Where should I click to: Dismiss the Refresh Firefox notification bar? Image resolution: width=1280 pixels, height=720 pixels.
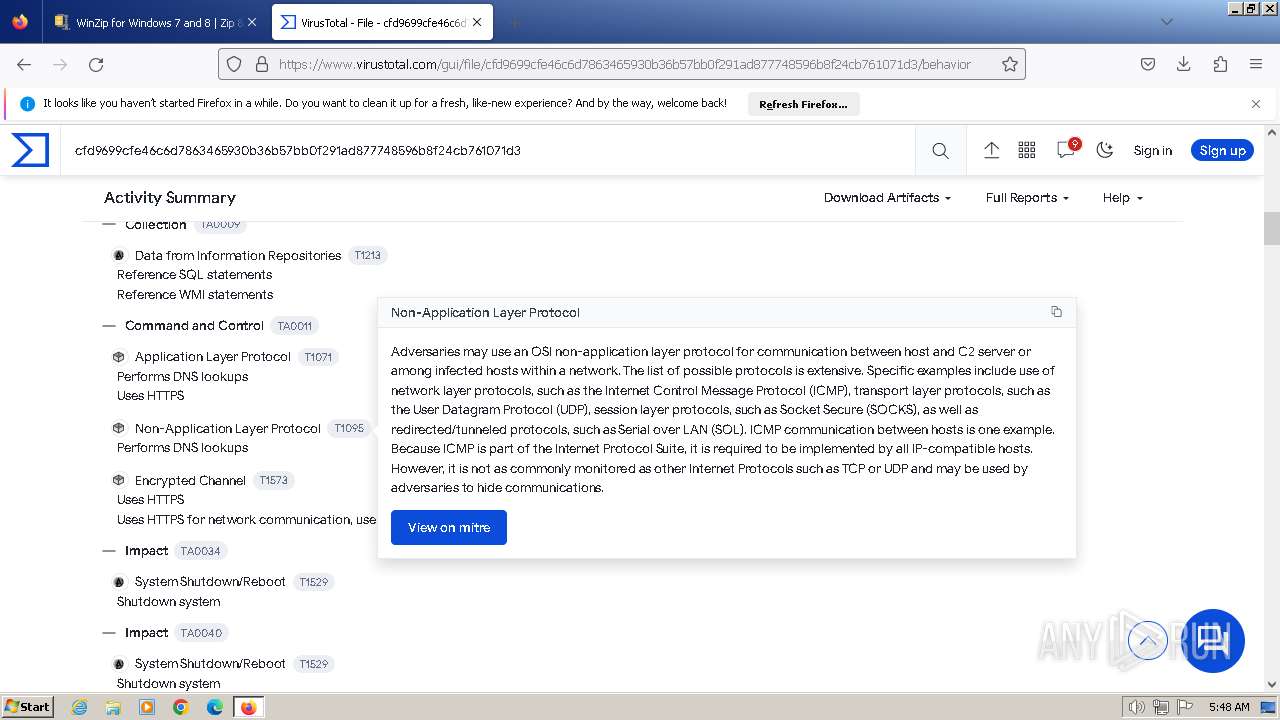tap(1256, 103)
